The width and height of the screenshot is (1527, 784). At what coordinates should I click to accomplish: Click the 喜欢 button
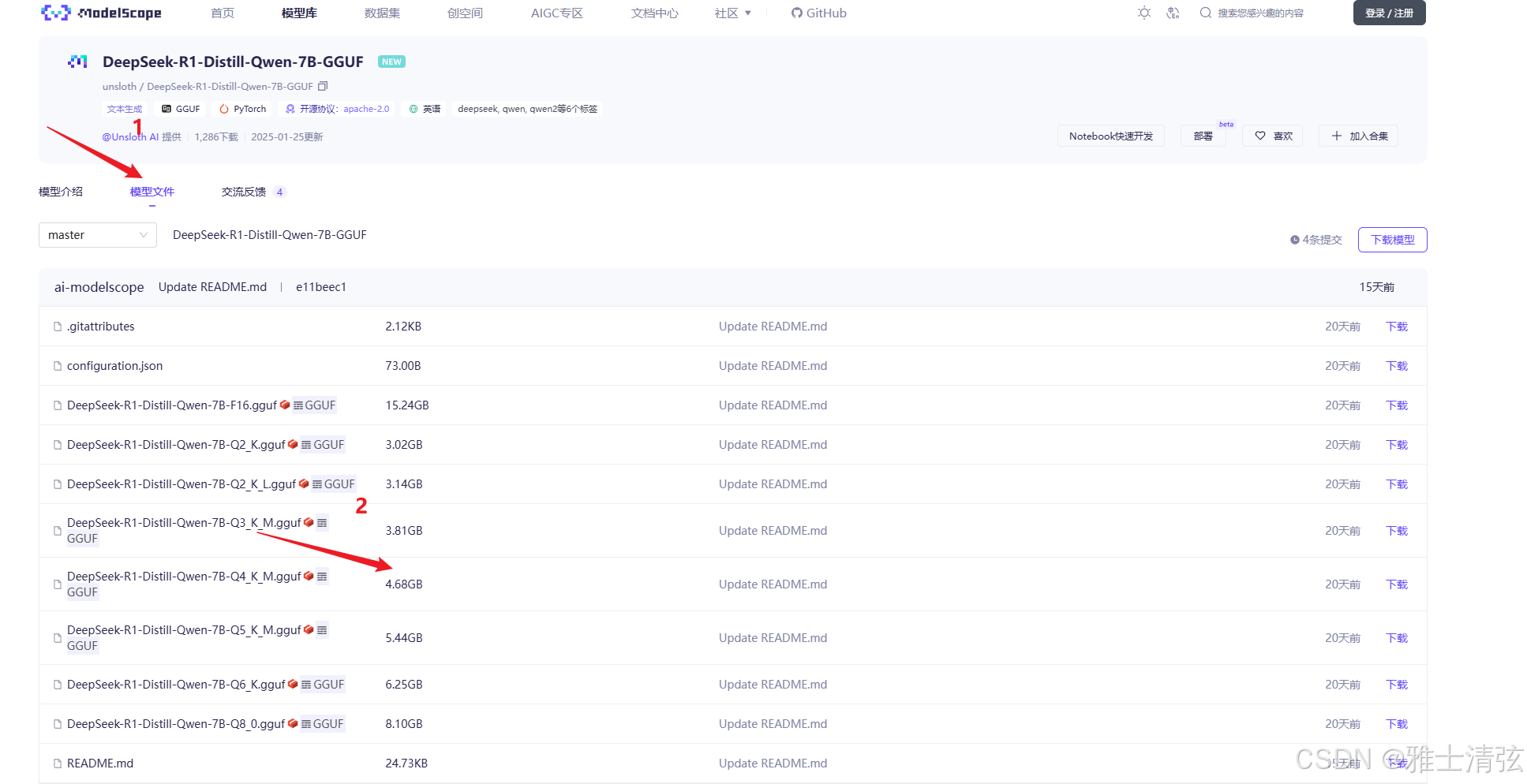click(x=1274, y=136)
